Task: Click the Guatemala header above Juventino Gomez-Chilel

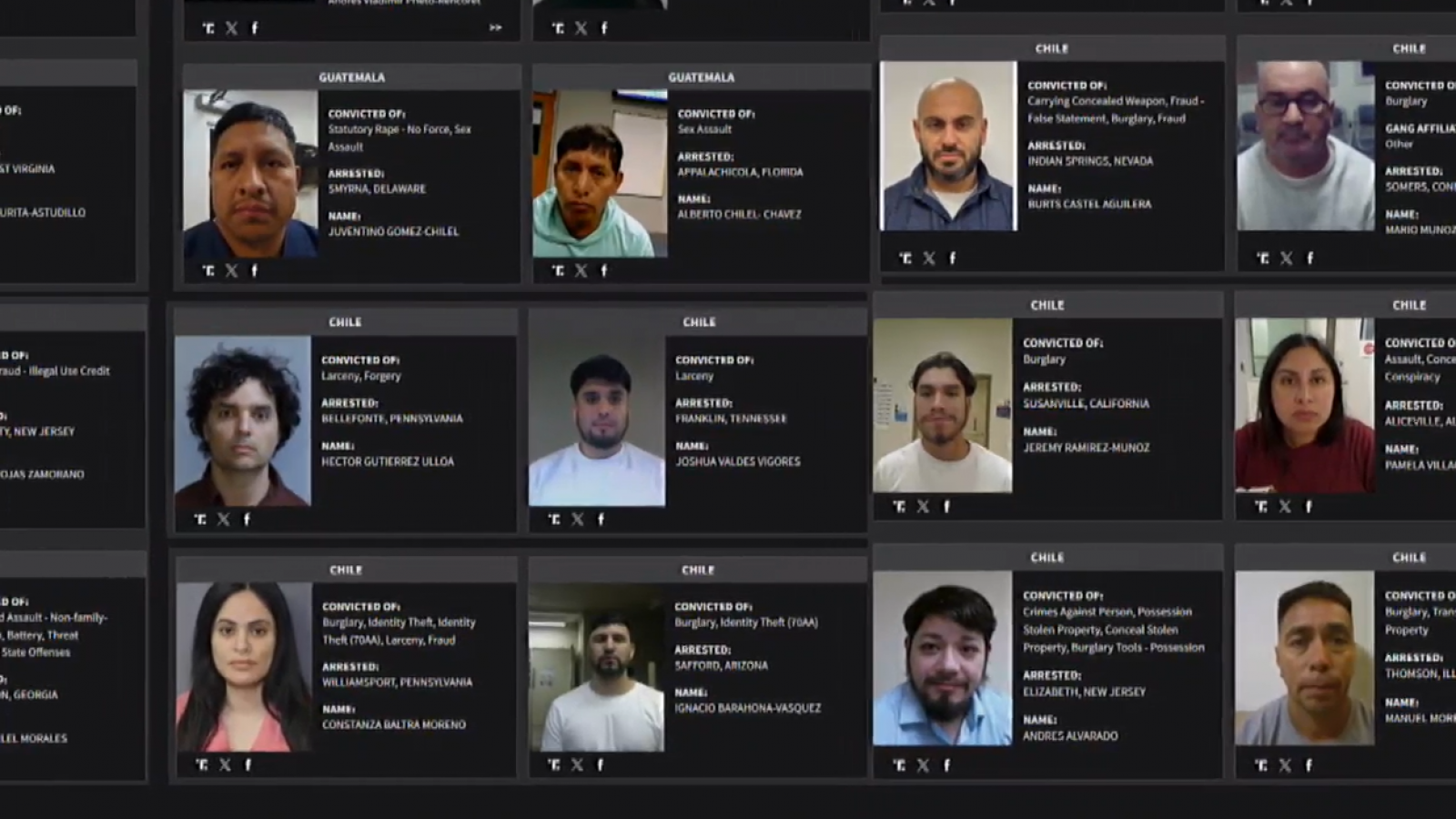Action: [x=351, y=77]
